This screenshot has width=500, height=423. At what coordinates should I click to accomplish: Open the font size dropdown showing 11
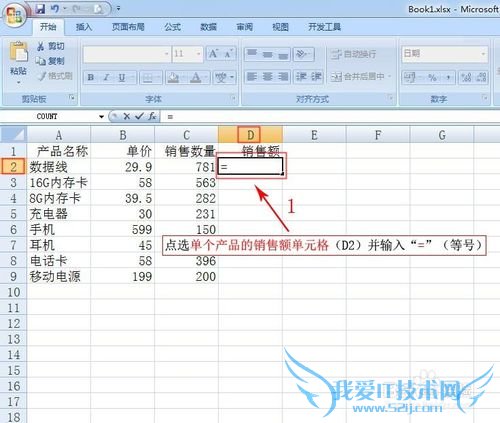point(198,54)
